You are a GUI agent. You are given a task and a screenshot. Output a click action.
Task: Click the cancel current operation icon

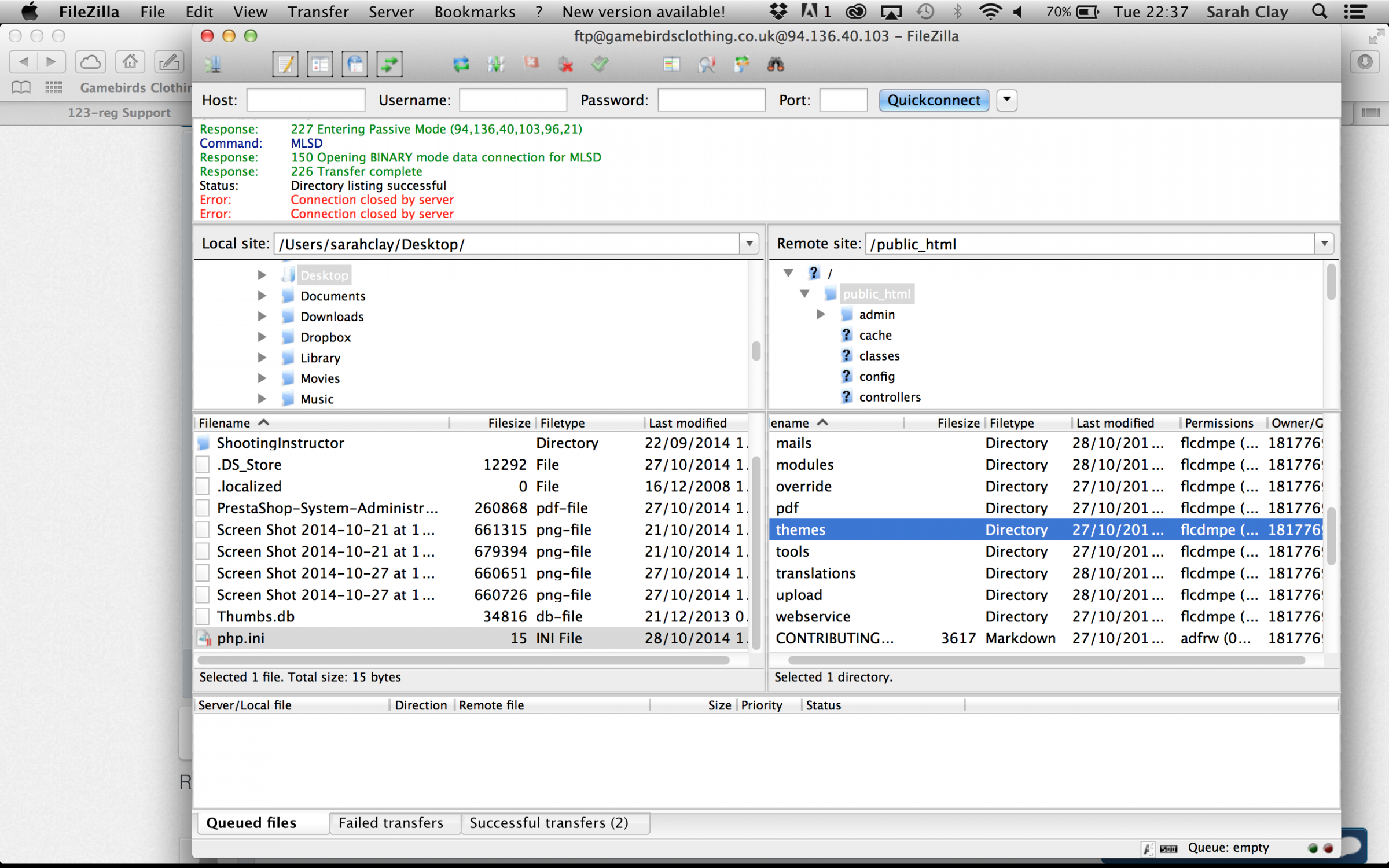point(531,63)
